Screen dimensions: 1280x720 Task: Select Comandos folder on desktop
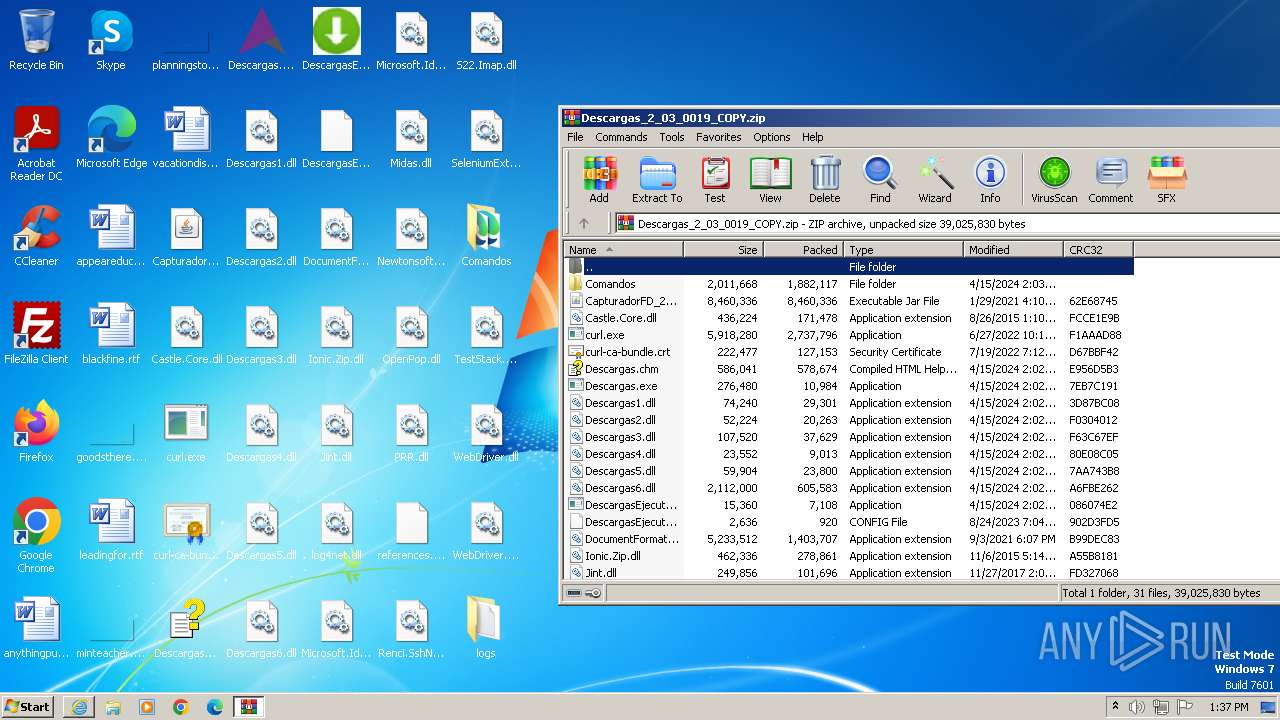[x=486, y=237]
